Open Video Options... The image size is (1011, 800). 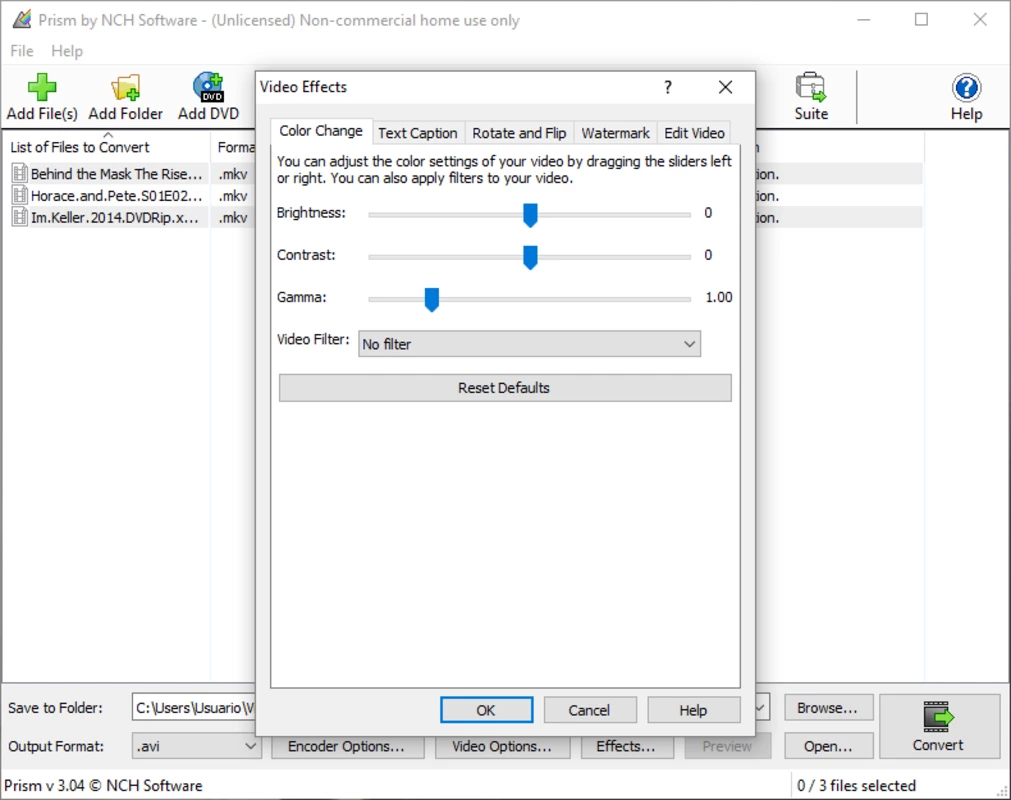[502, 746]
